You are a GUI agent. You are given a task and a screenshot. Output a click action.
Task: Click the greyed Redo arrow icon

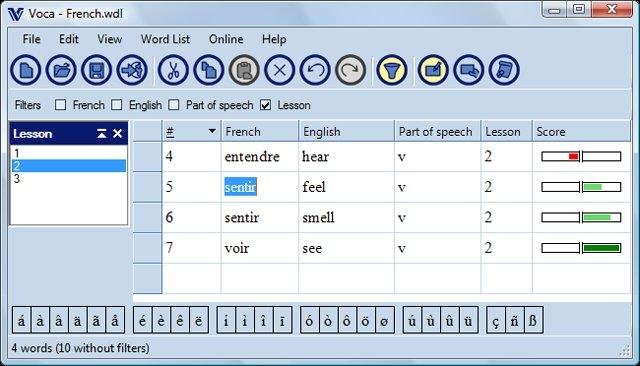[x=350, y=70]
